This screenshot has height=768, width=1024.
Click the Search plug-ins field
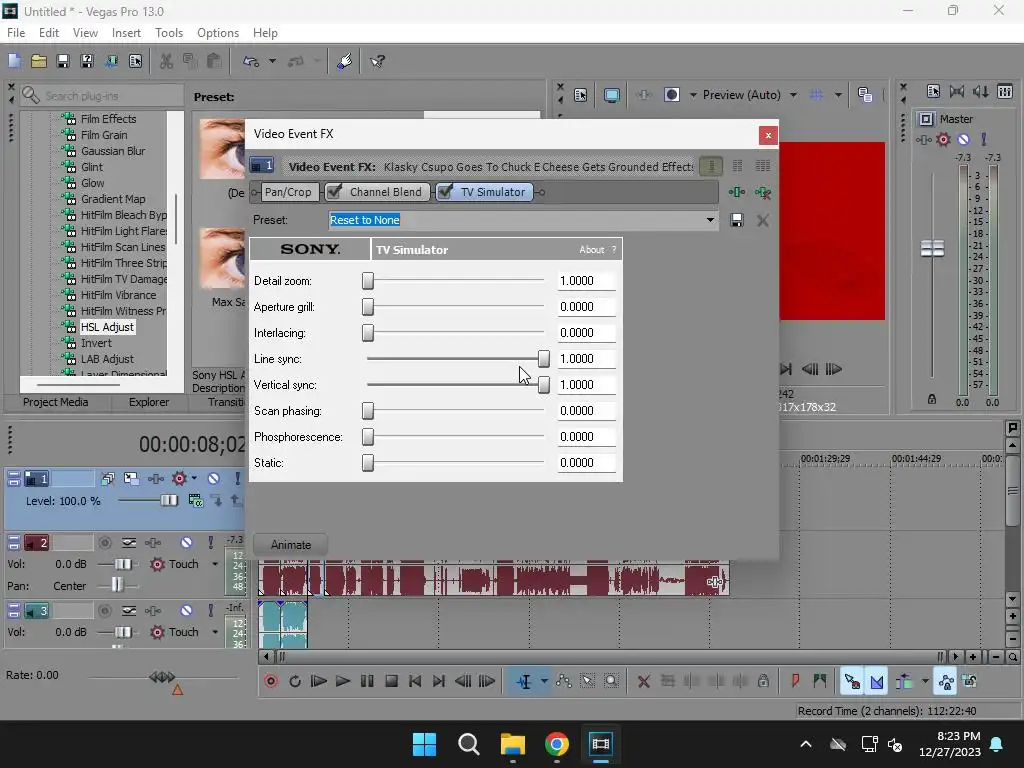click(x=101, y=96)
